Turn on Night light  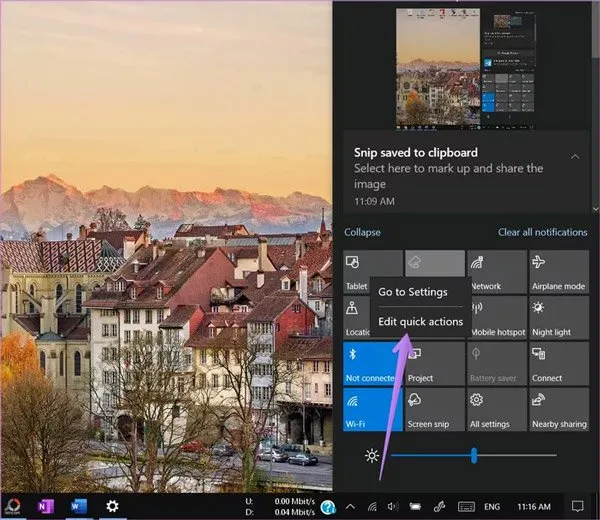click(558, 317)
